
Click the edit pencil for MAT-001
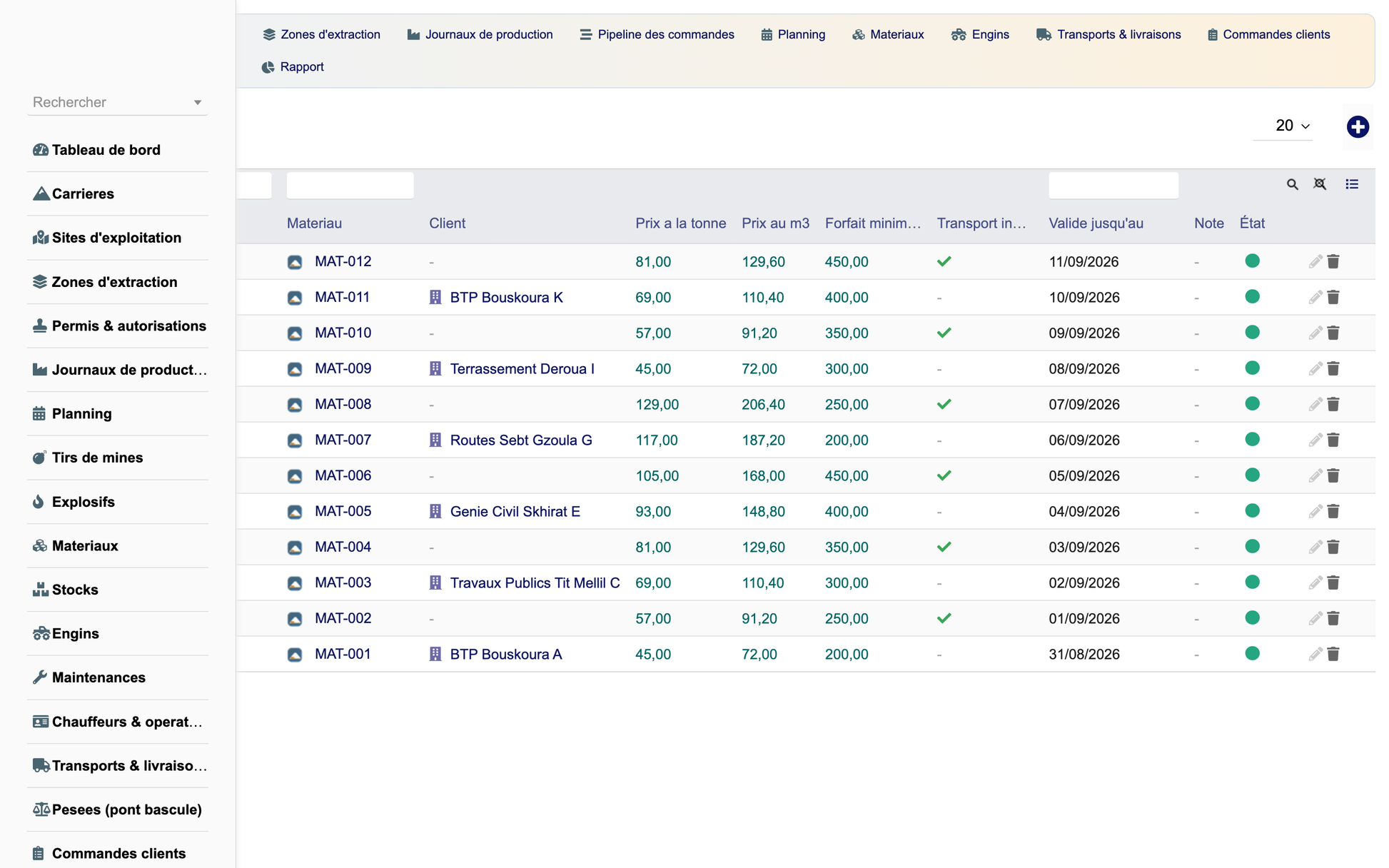coord(1315,655)
